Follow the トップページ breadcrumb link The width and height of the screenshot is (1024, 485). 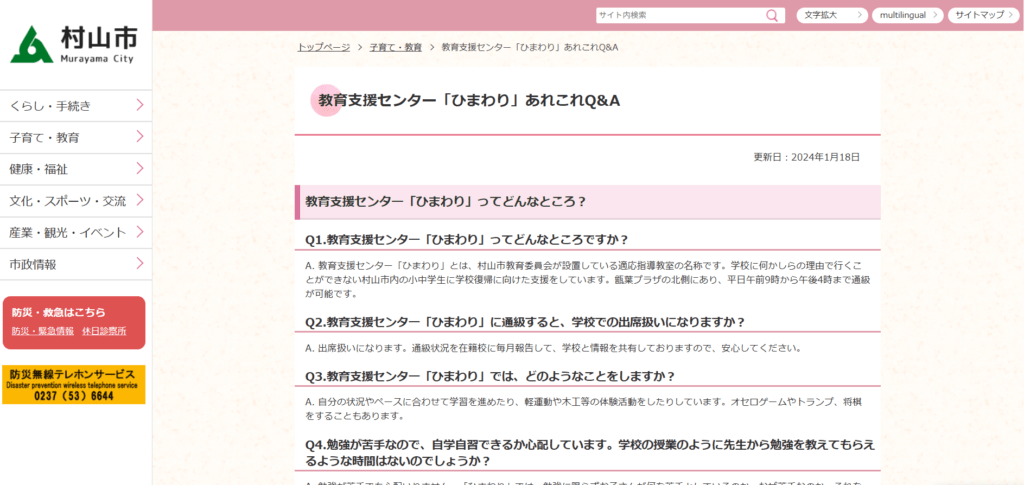tap(323, 48)
